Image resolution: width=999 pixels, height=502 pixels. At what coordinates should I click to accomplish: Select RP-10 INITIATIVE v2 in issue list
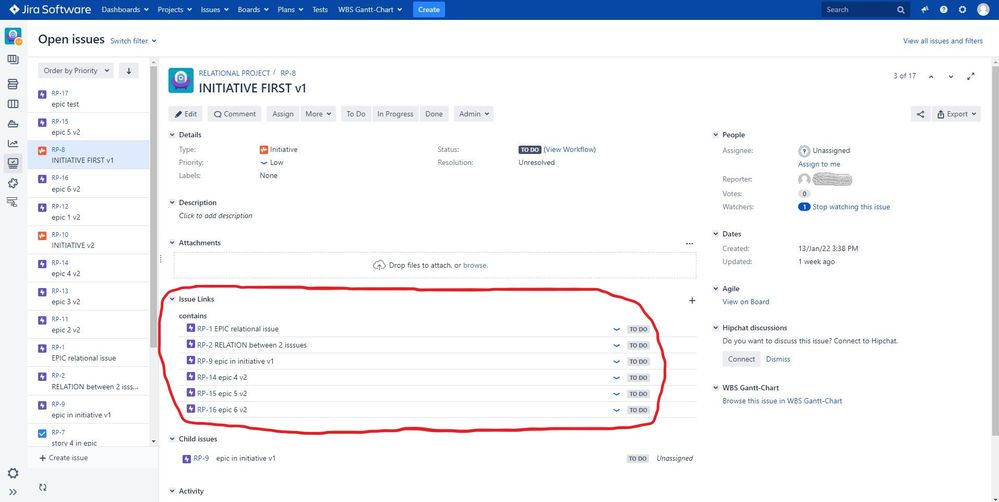point(89,240)
